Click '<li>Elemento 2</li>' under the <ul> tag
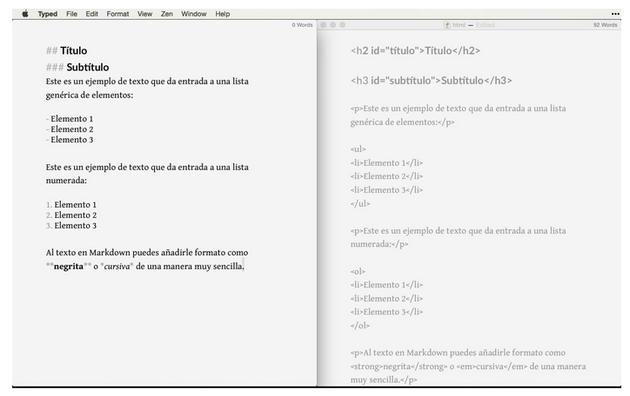Image resolution: width=630 pixels, height=396 pixels. (x=387, y=176)
